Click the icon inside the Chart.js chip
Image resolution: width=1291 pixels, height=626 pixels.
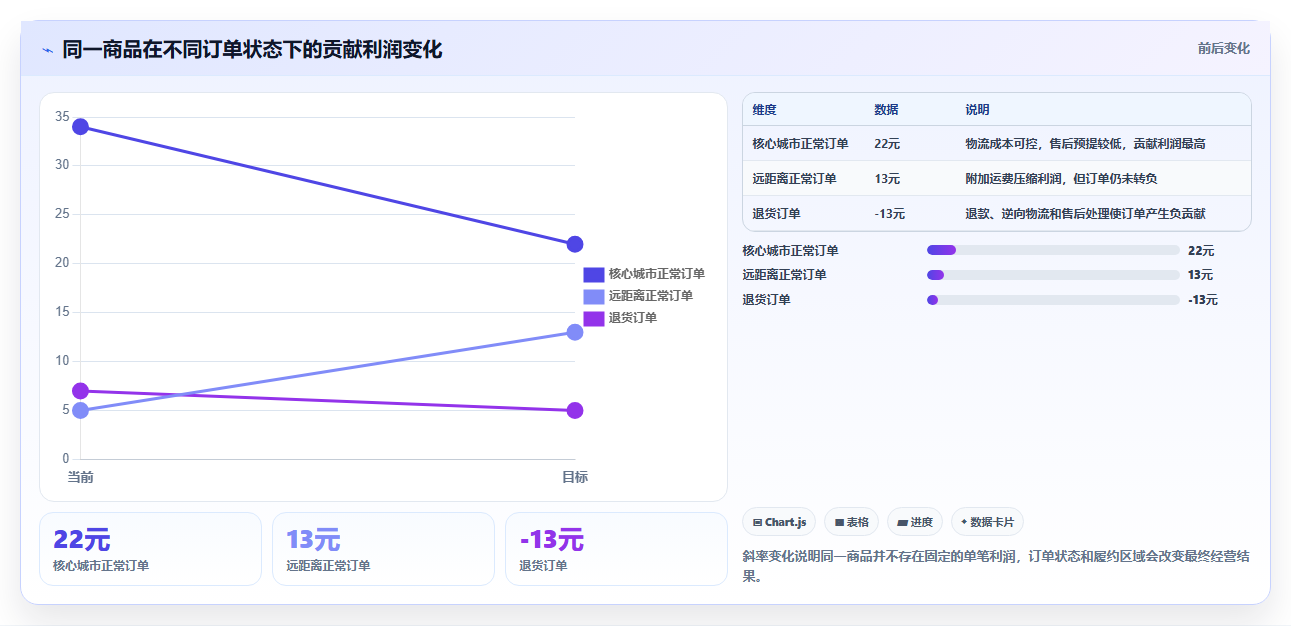[757, 522]
